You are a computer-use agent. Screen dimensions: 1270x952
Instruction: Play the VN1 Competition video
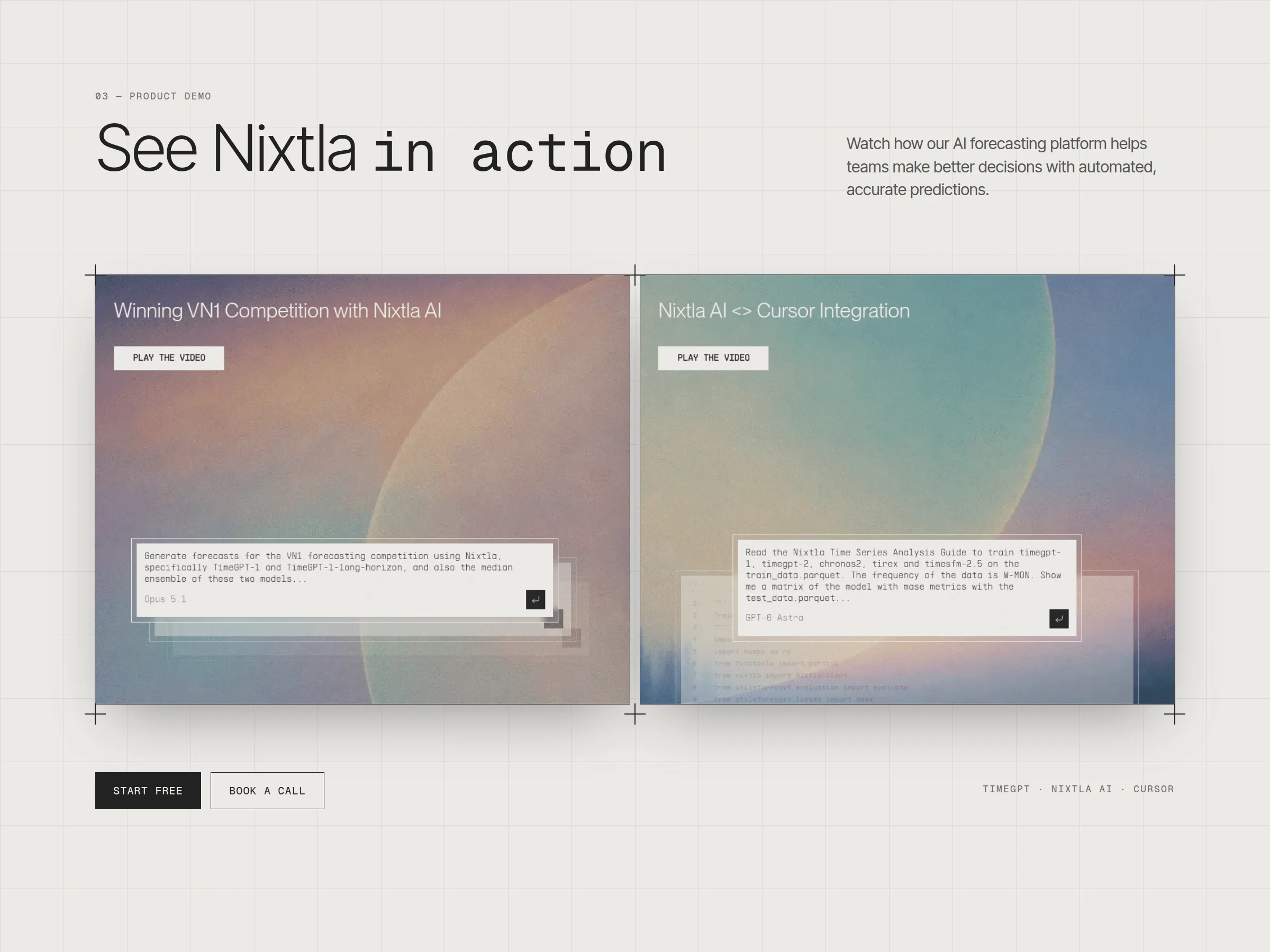tap(169, 358)
